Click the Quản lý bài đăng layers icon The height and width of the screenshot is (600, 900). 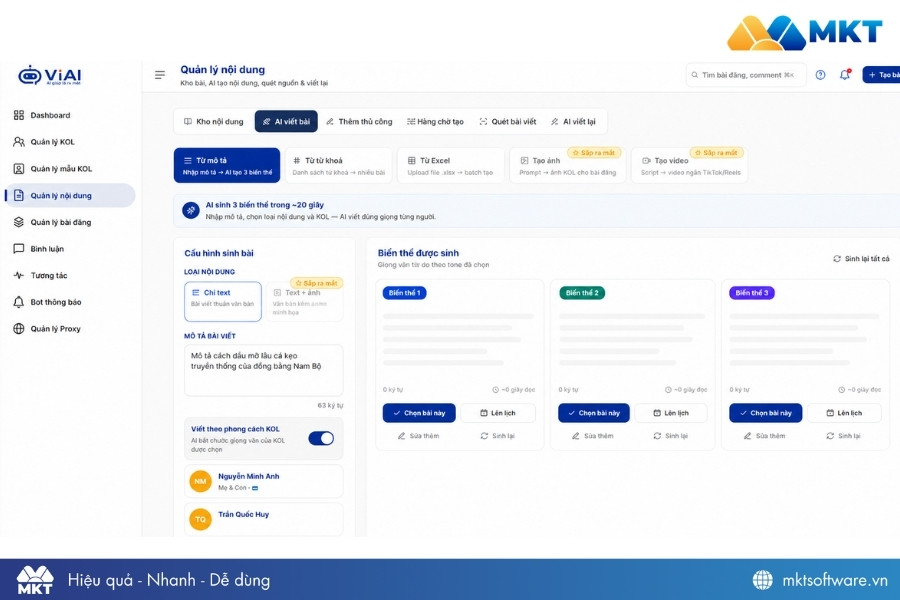coord(19,222)
